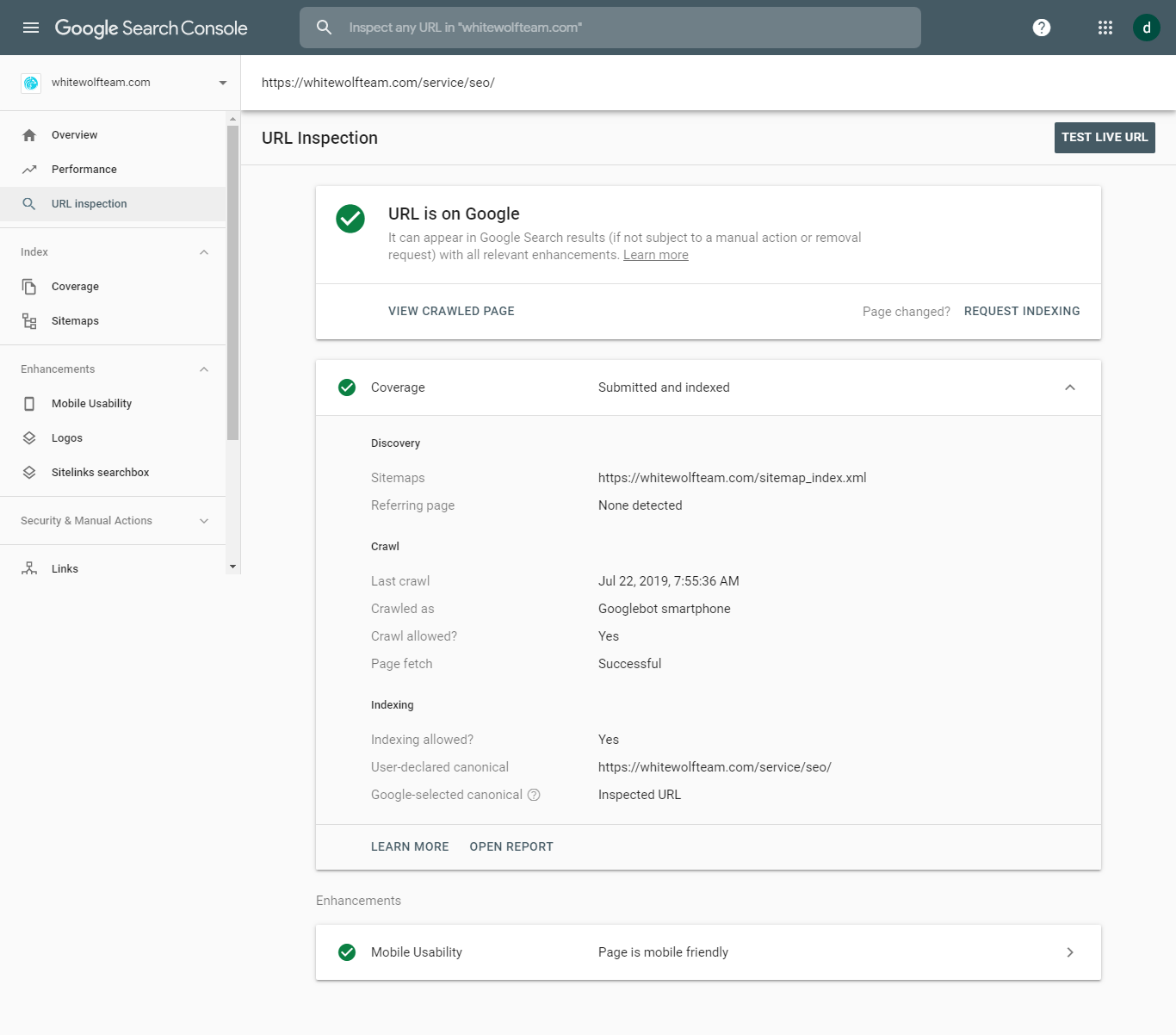Open the property selector dropdown arrow
The width and height of the screenshot is (1176, 1035).
pyautogui.click(x=223, y=83)
